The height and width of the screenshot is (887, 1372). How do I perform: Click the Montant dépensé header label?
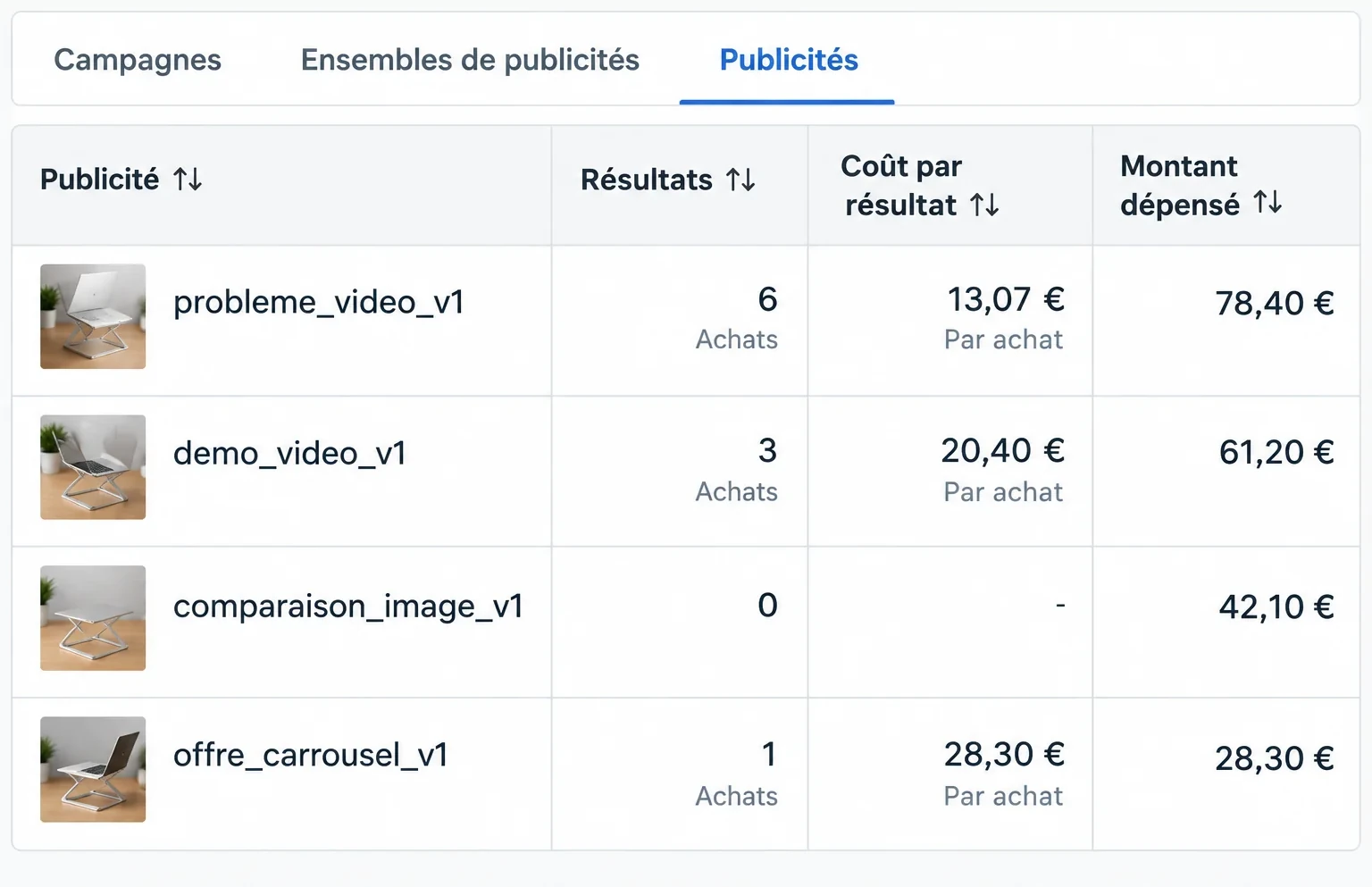click(x=1180, y=185)
